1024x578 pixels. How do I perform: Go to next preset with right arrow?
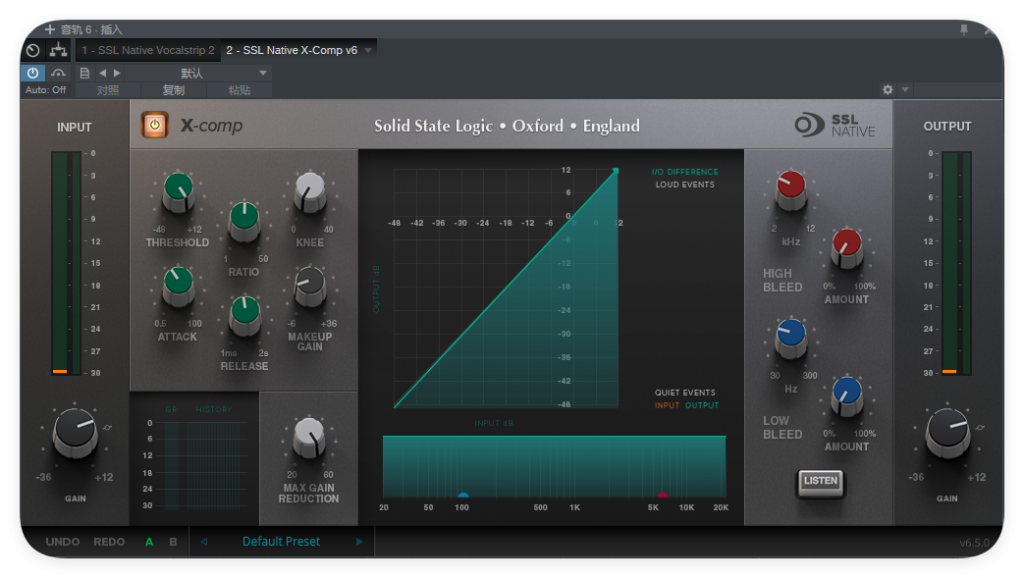(x=117, y=73)
